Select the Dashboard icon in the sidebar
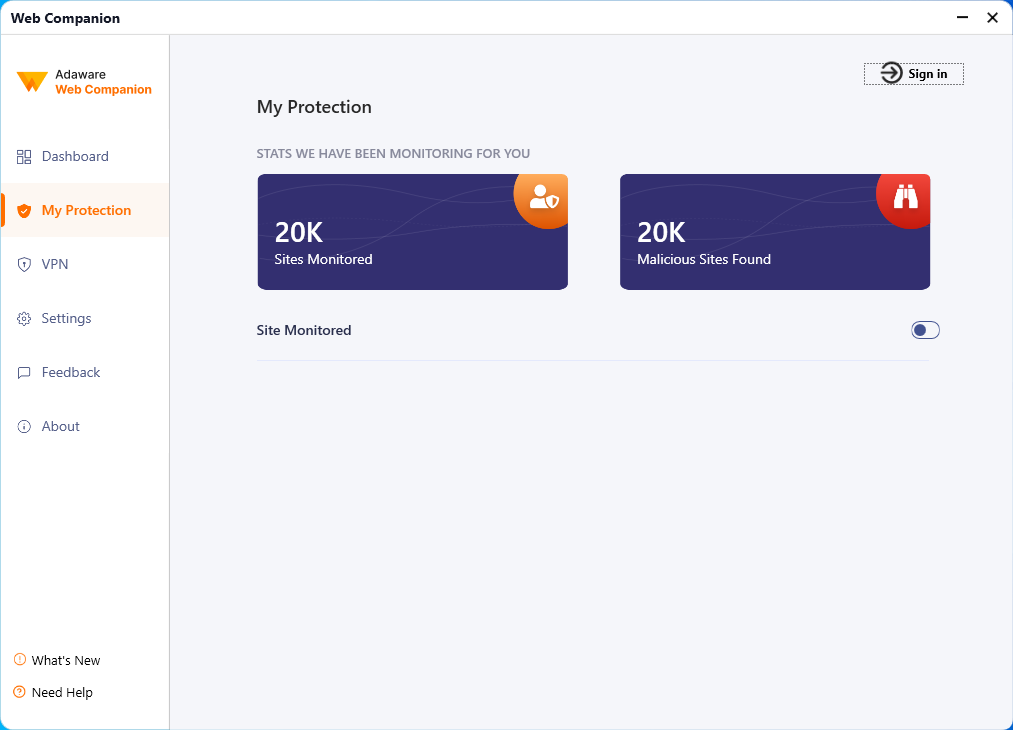1013x730 pixels. coord(22,156)
